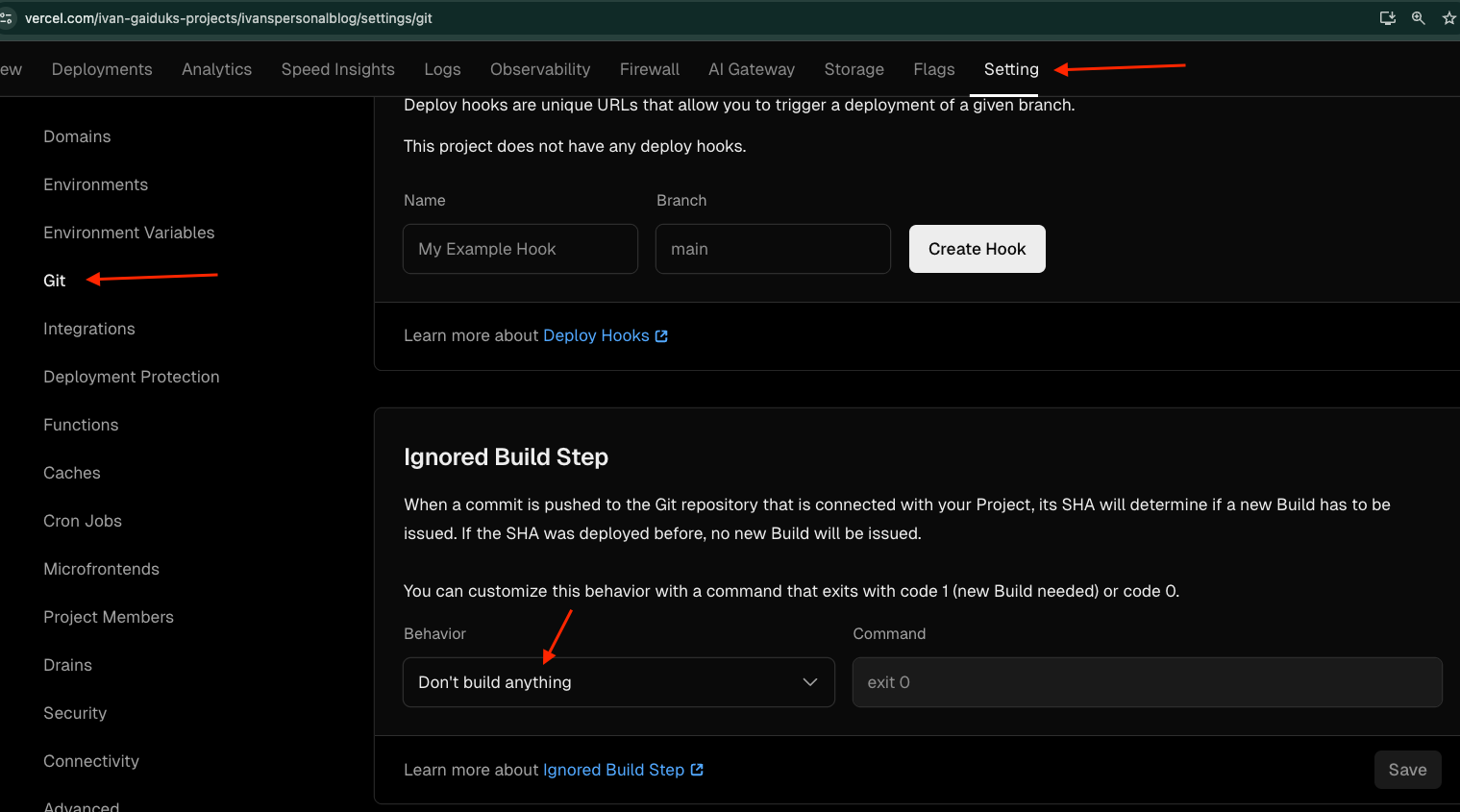Click the external-link icon beside Deploy Hooks
Image resolution: width=1460 pixels, height=812 pixels.
[x=660, y=335]
